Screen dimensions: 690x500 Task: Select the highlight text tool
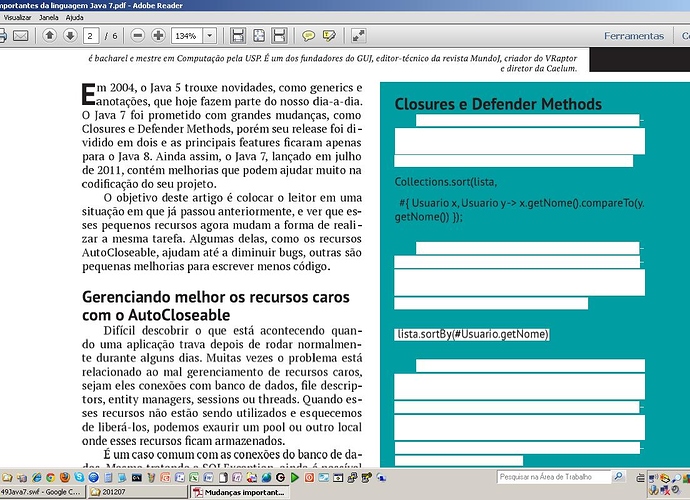coord(329,36)
